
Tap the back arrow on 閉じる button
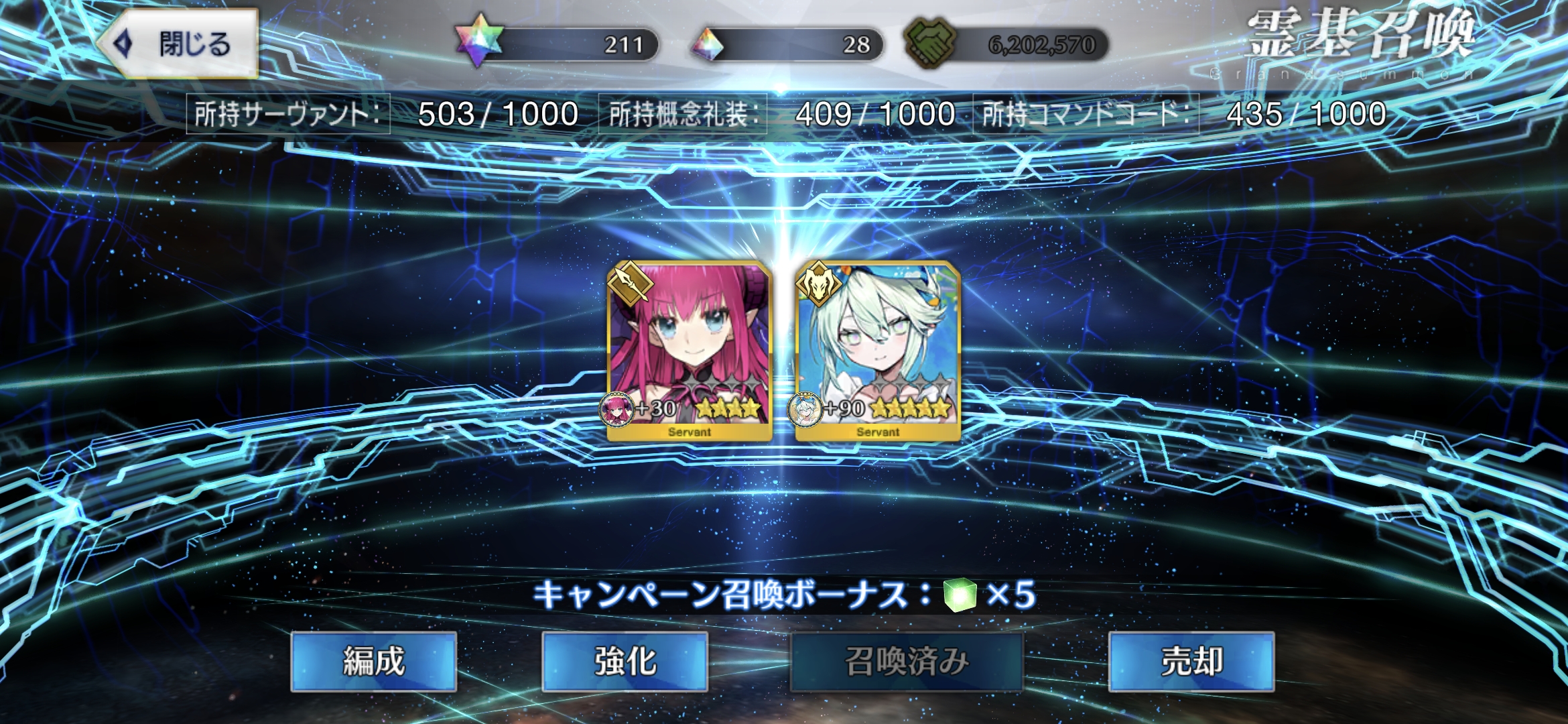[124, 44]
